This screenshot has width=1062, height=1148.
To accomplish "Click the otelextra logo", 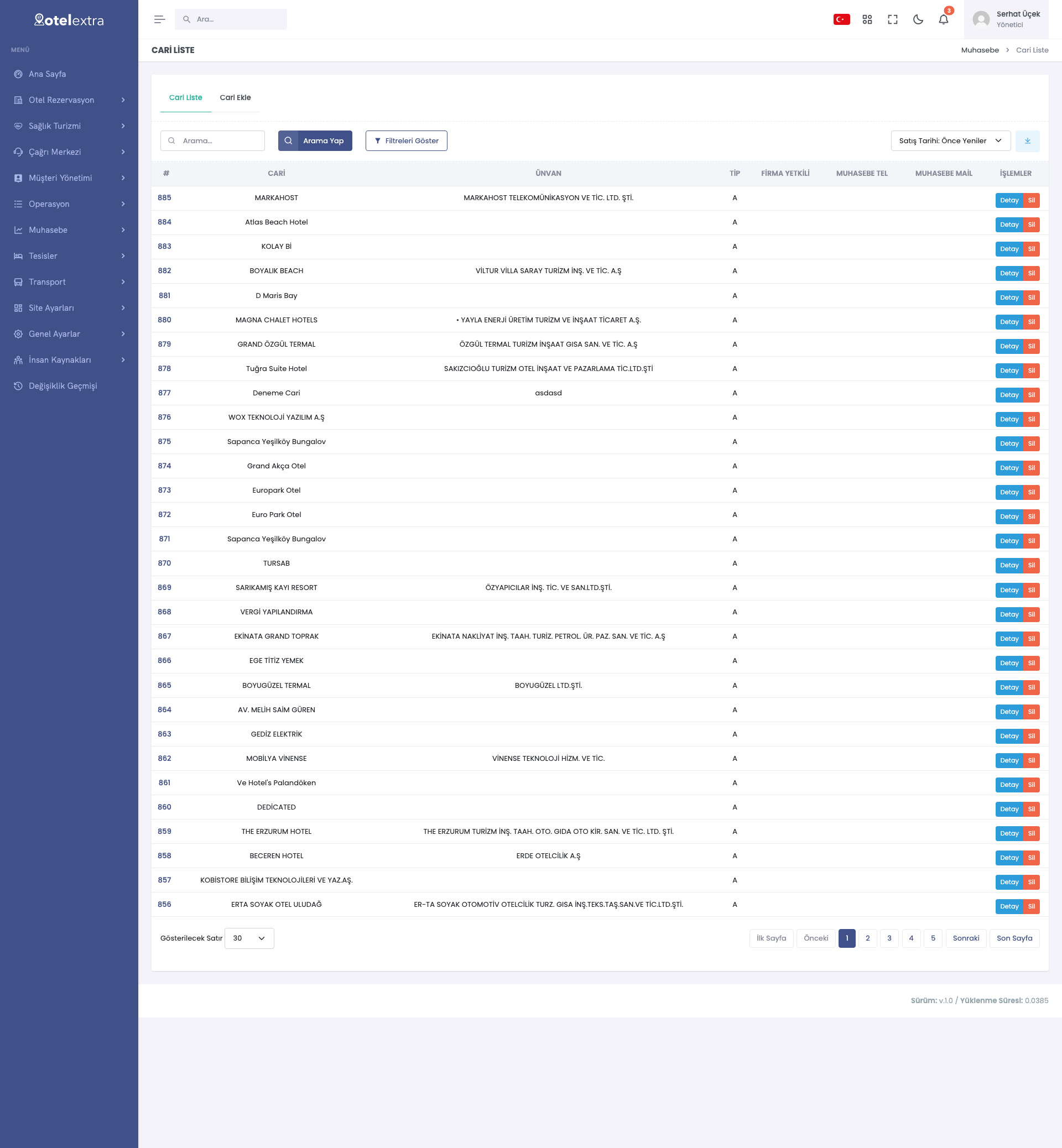I will pyautogui.click(x=69, y=20).
